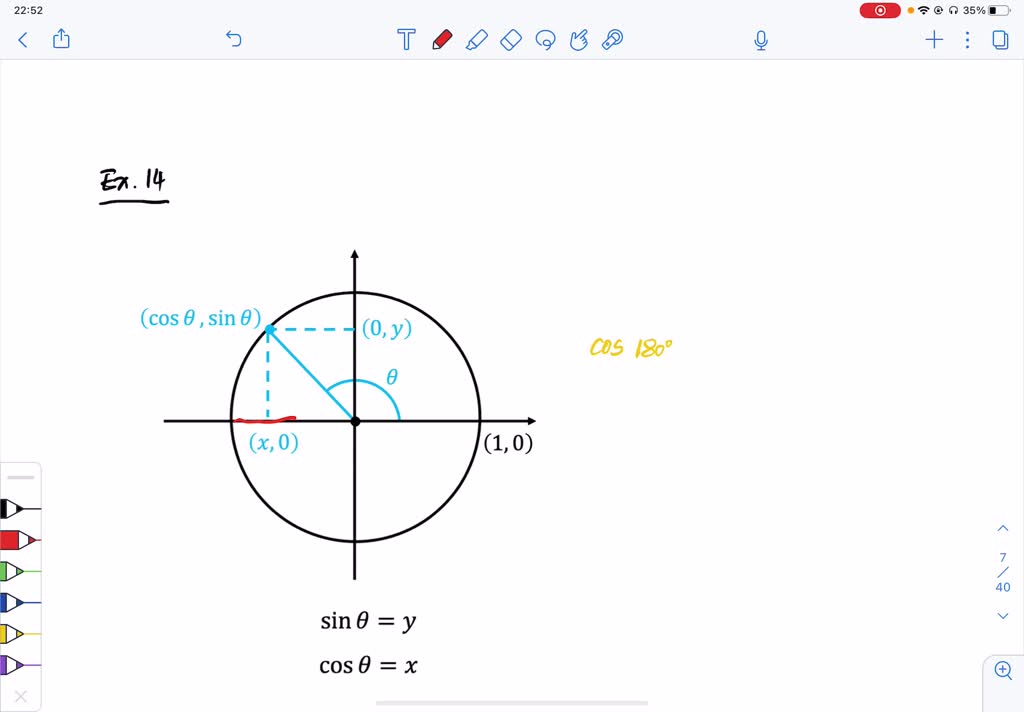Close the pen palette with the X
Screen dimensions: 1024x712
23,697
